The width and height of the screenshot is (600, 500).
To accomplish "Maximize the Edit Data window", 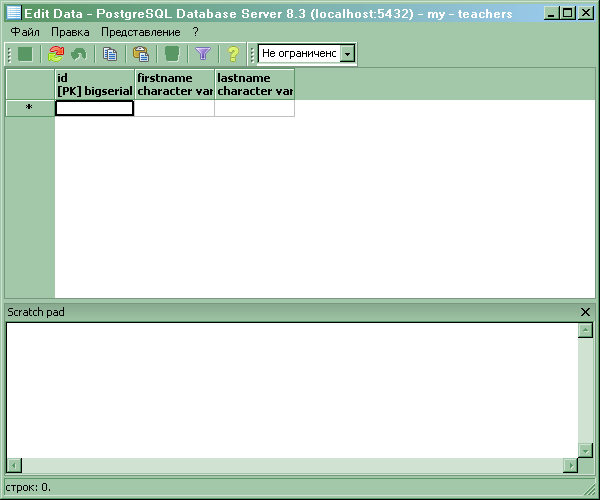I will point(567,13).
